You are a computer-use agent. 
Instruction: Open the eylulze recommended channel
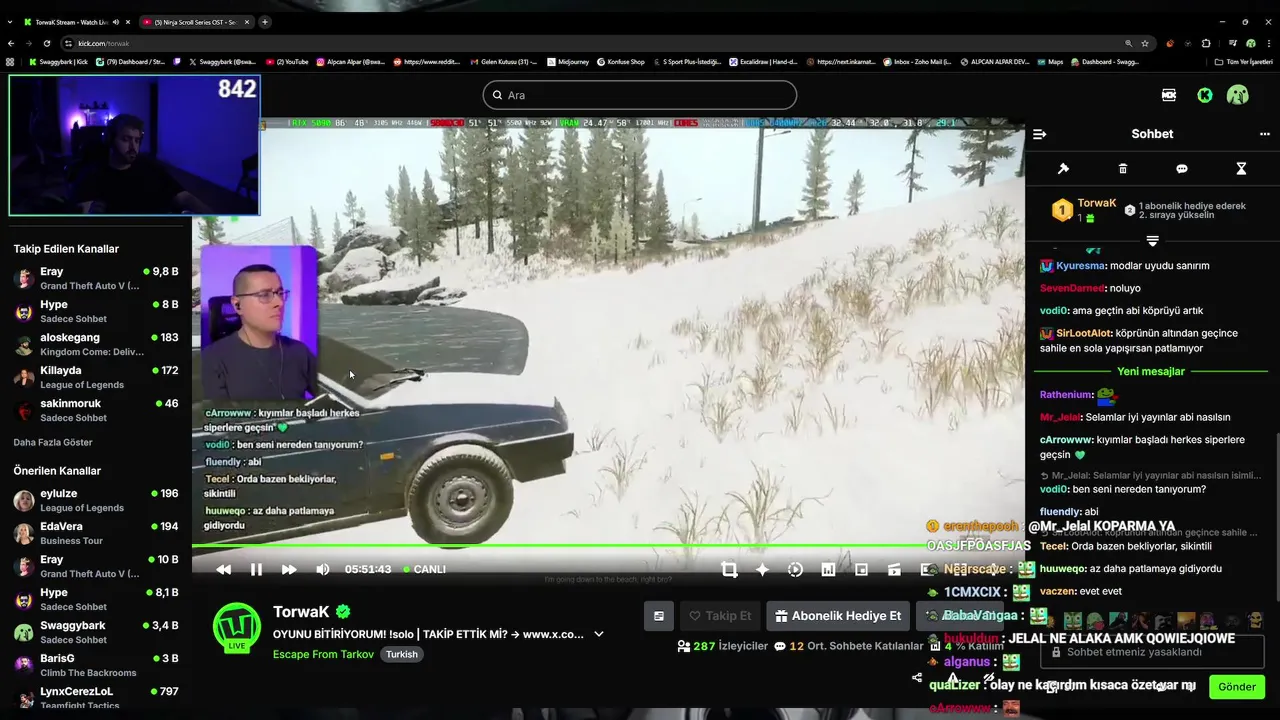tap(96, 500)
